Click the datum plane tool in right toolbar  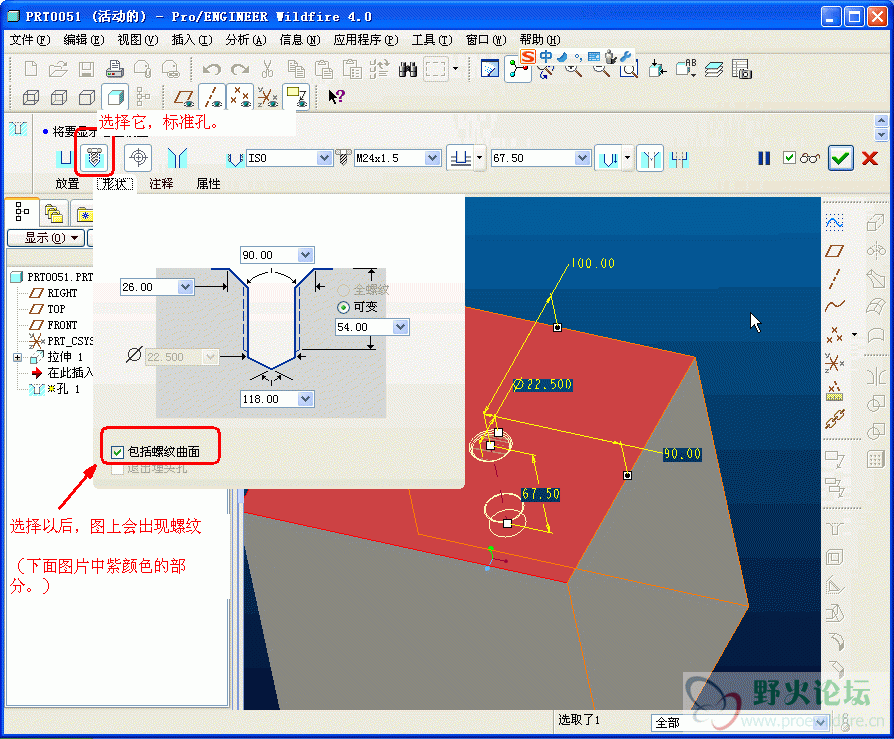point(835,250)
